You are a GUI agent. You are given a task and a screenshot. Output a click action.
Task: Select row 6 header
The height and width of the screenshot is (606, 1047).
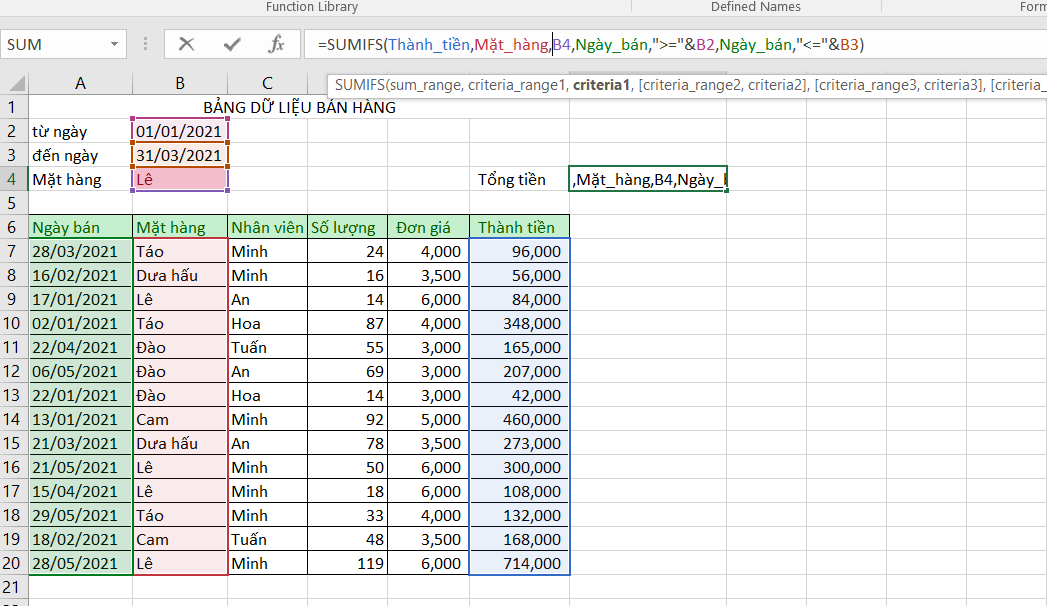(13, 228)
